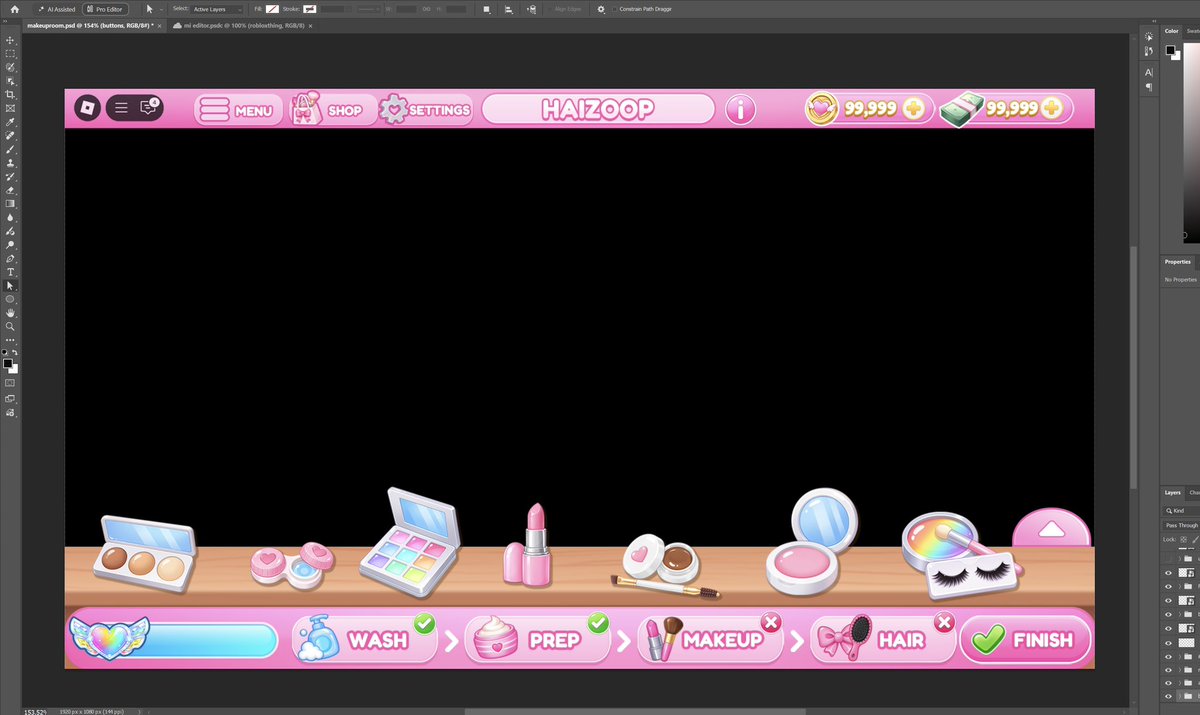Open the Edit Toolbar three-dots menu
This screenshot has width=1200, height=715.
10,340
